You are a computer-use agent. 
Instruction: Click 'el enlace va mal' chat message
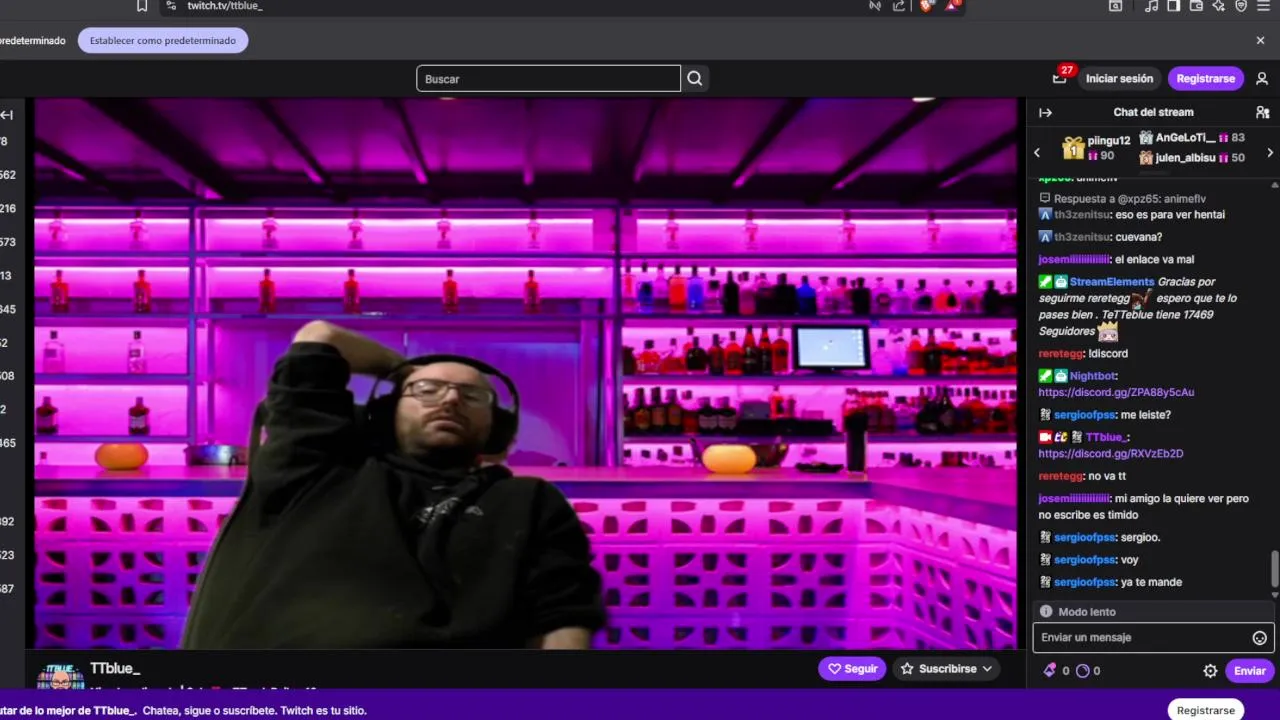pyautogui.click(x=1154, y=260)
